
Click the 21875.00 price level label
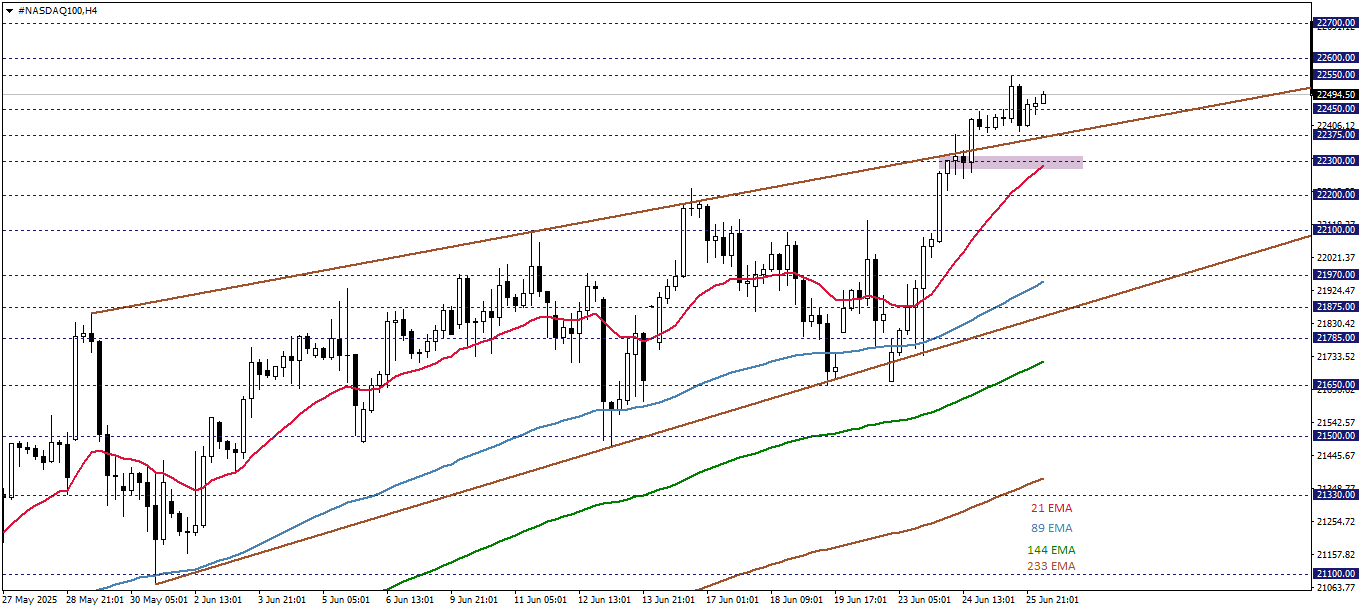click(1336, 307)
